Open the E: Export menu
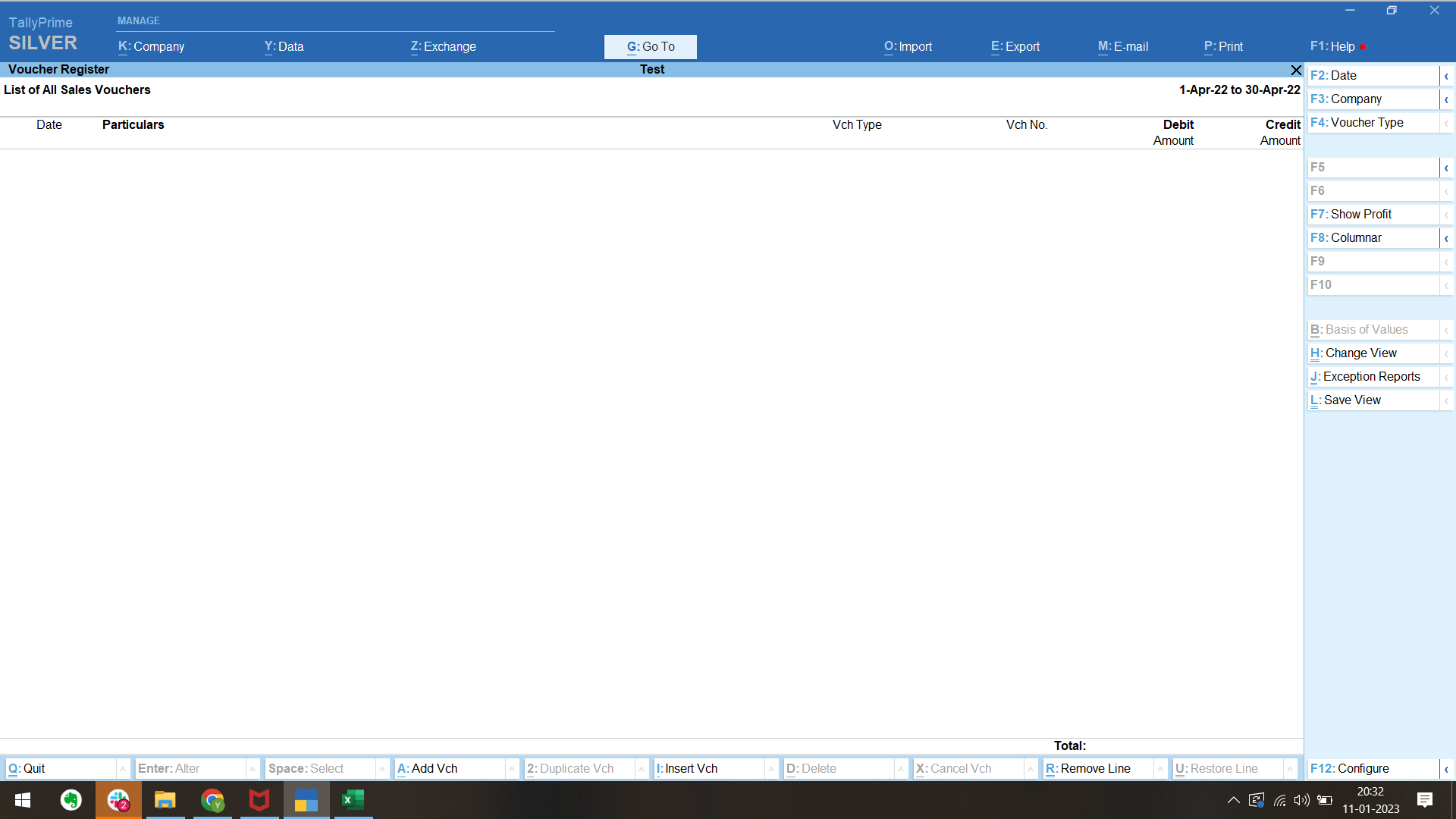 pos(1015,46)
